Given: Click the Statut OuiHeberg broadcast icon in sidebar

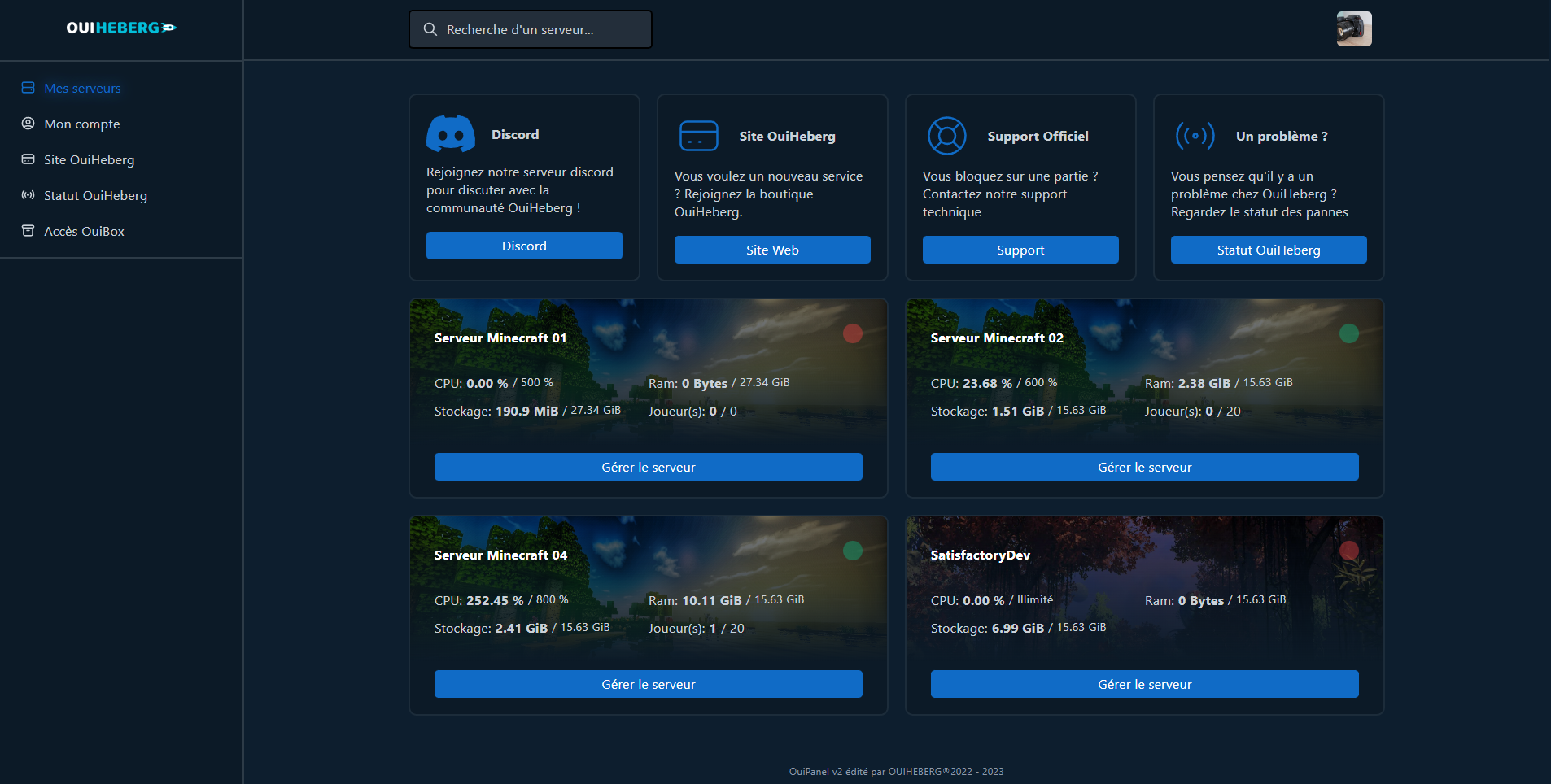Looking at the screenshot, I should [x=28, y=195].
